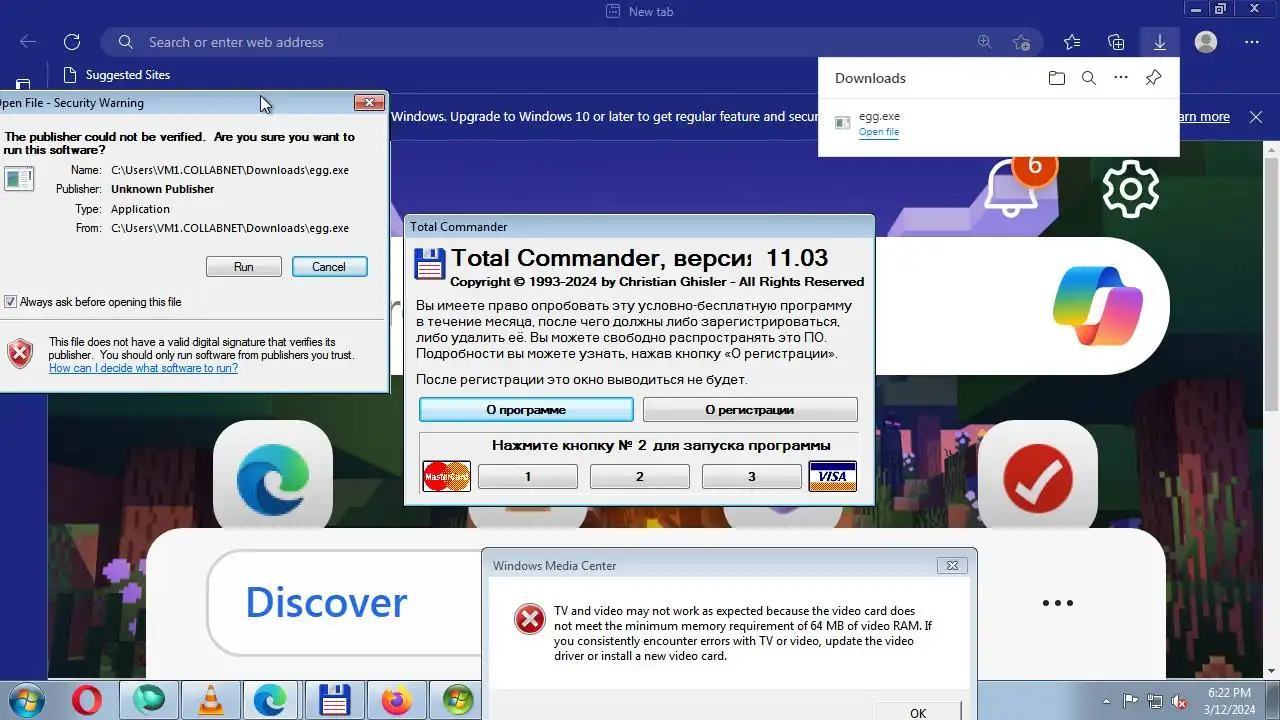Close the Windows Media Center error dialog
Screen dimensions: 1280x720
pyautogui.click(x=953, y=565)
